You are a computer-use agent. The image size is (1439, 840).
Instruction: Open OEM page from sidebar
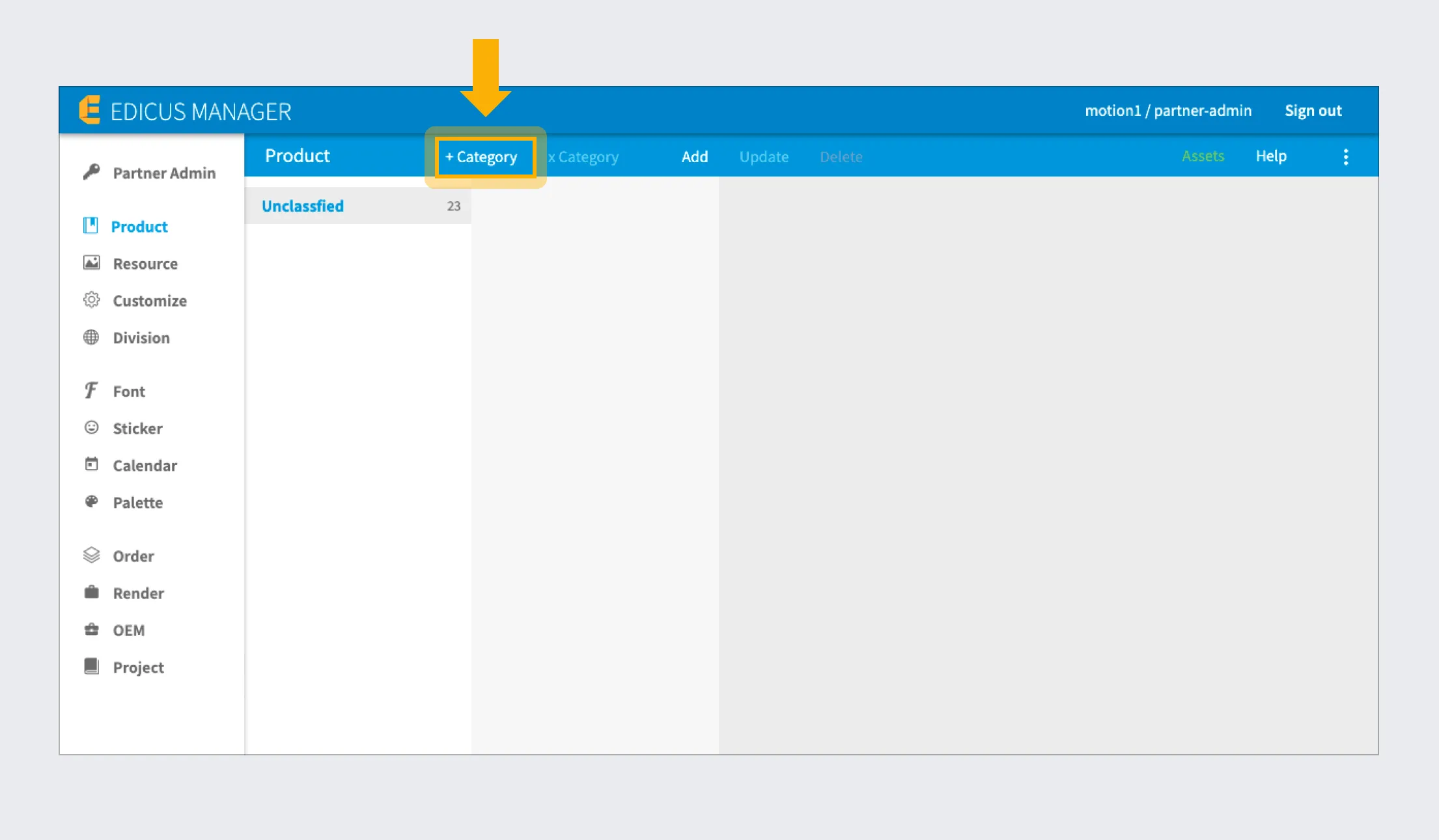tap(129, 630)
